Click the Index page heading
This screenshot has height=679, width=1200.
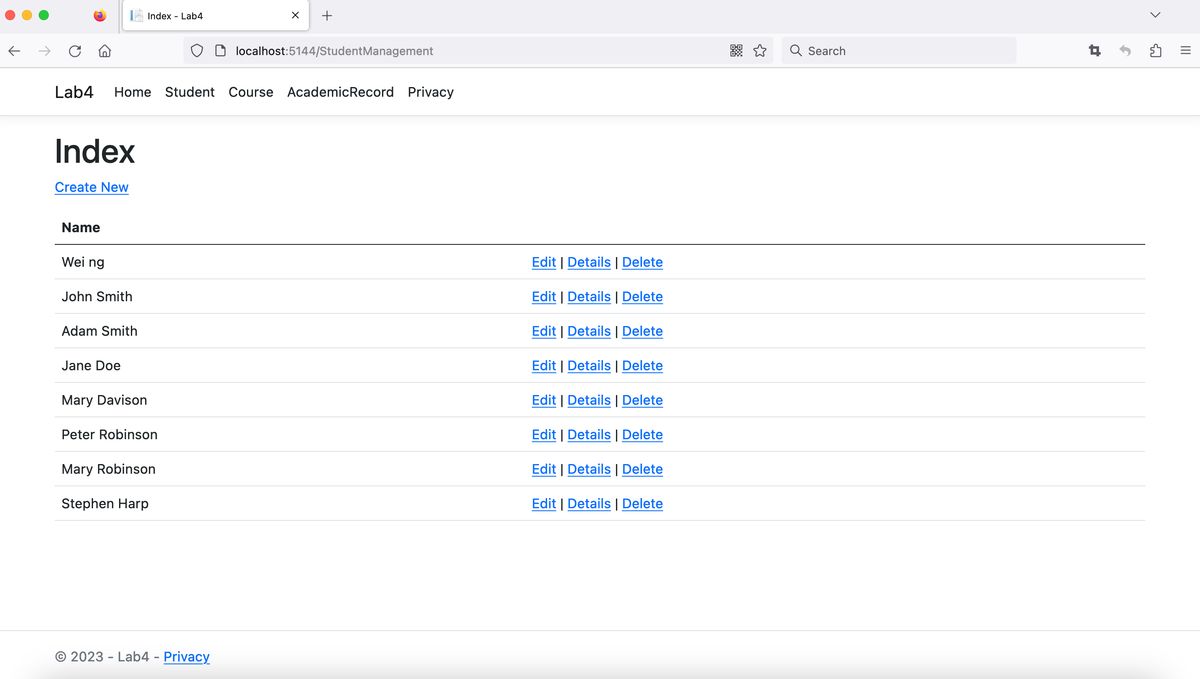[x=95, y=151]
